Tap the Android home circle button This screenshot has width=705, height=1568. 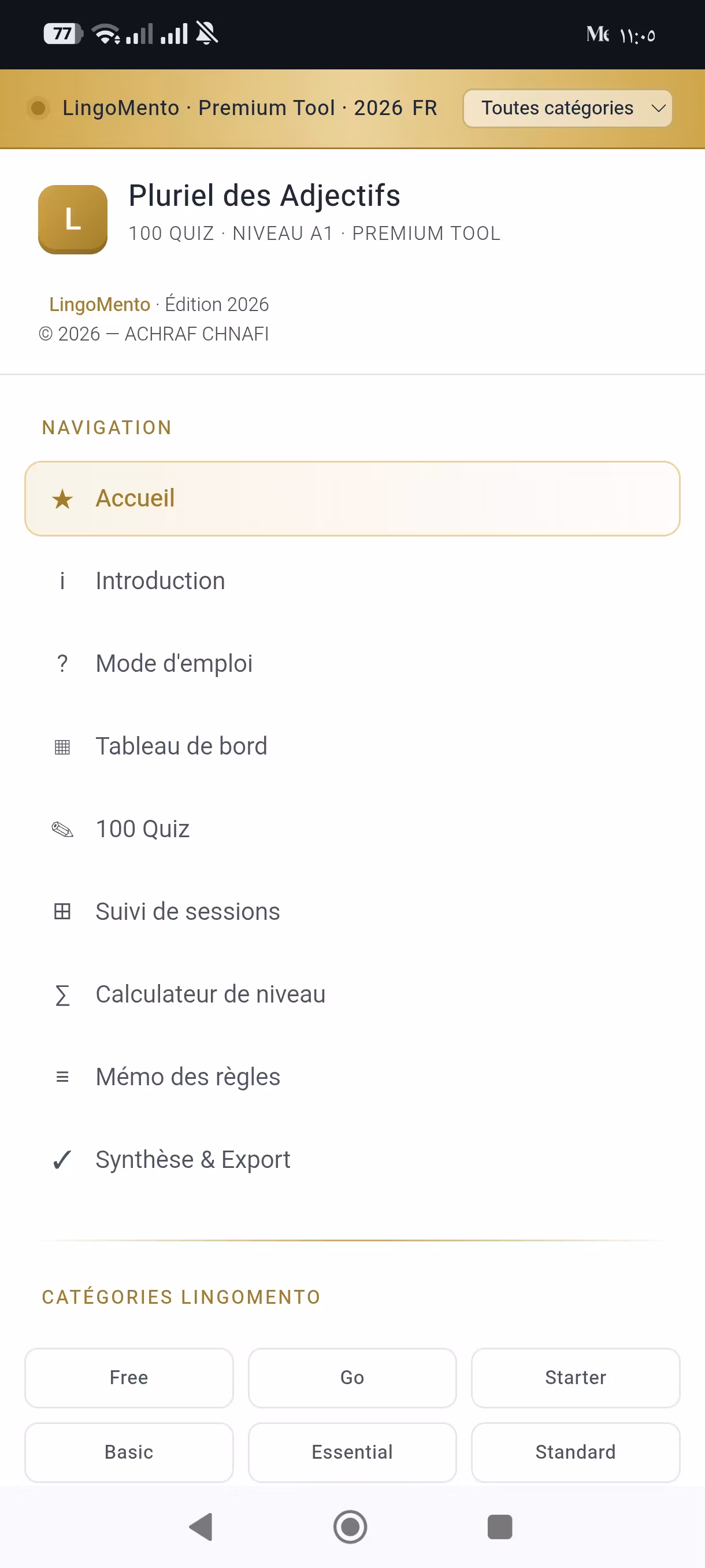pos(350,1526)
